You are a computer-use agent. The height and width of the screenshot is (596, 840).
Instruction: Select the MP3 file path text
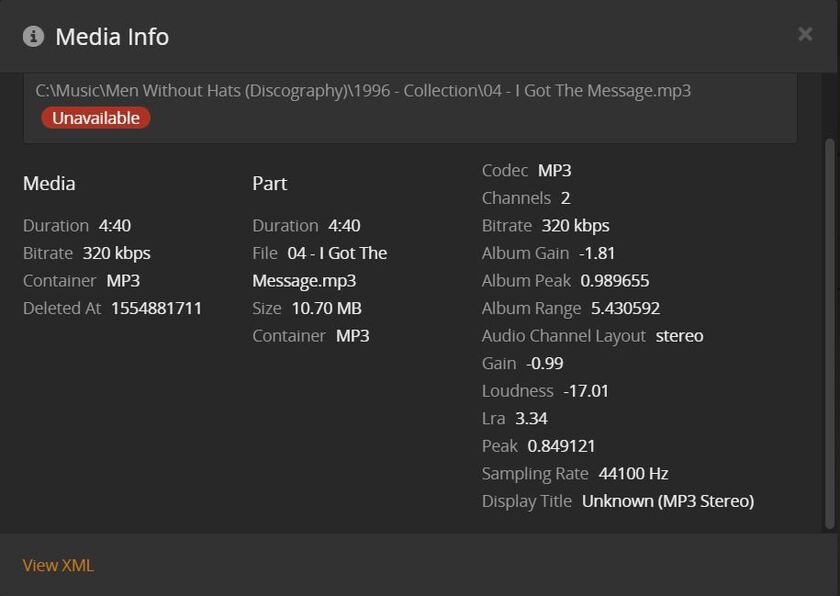[363, 91]
